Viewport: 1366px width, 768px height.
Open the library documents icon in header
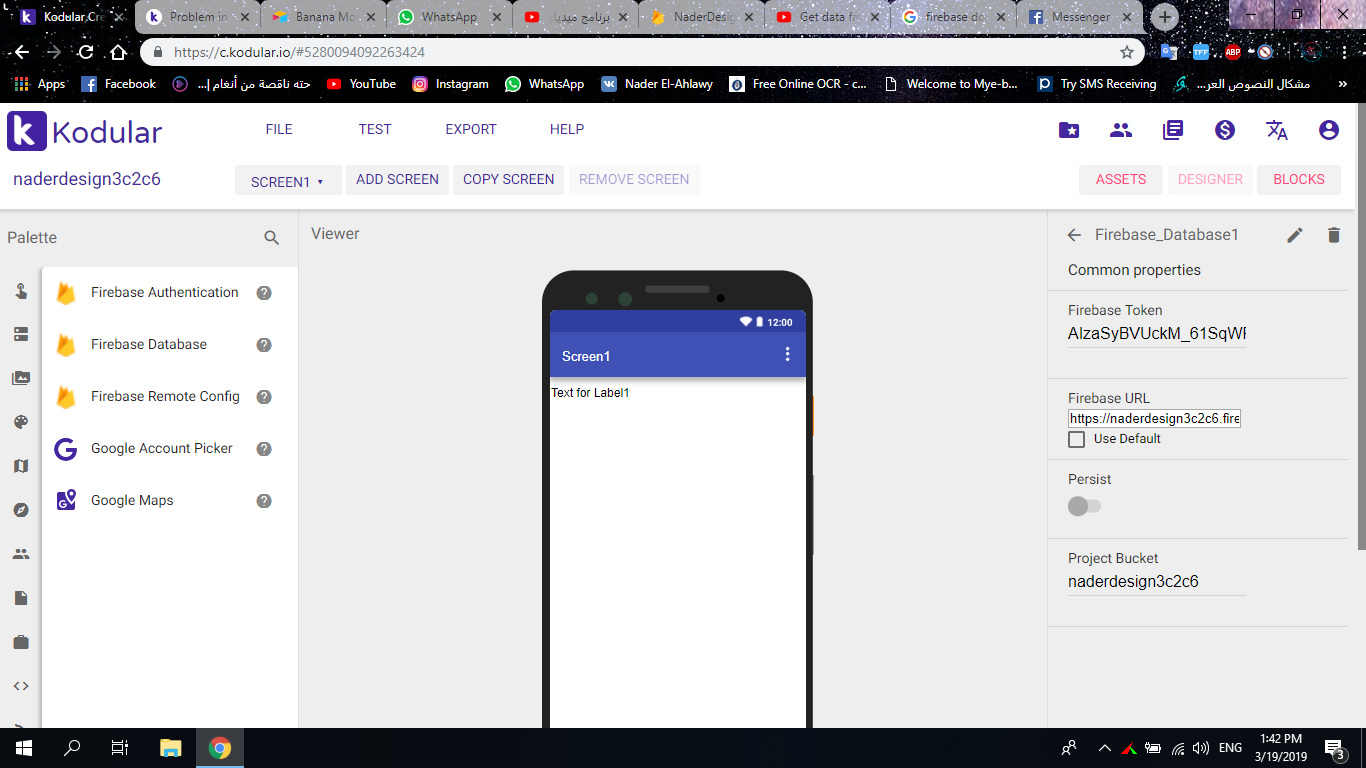1173,130
